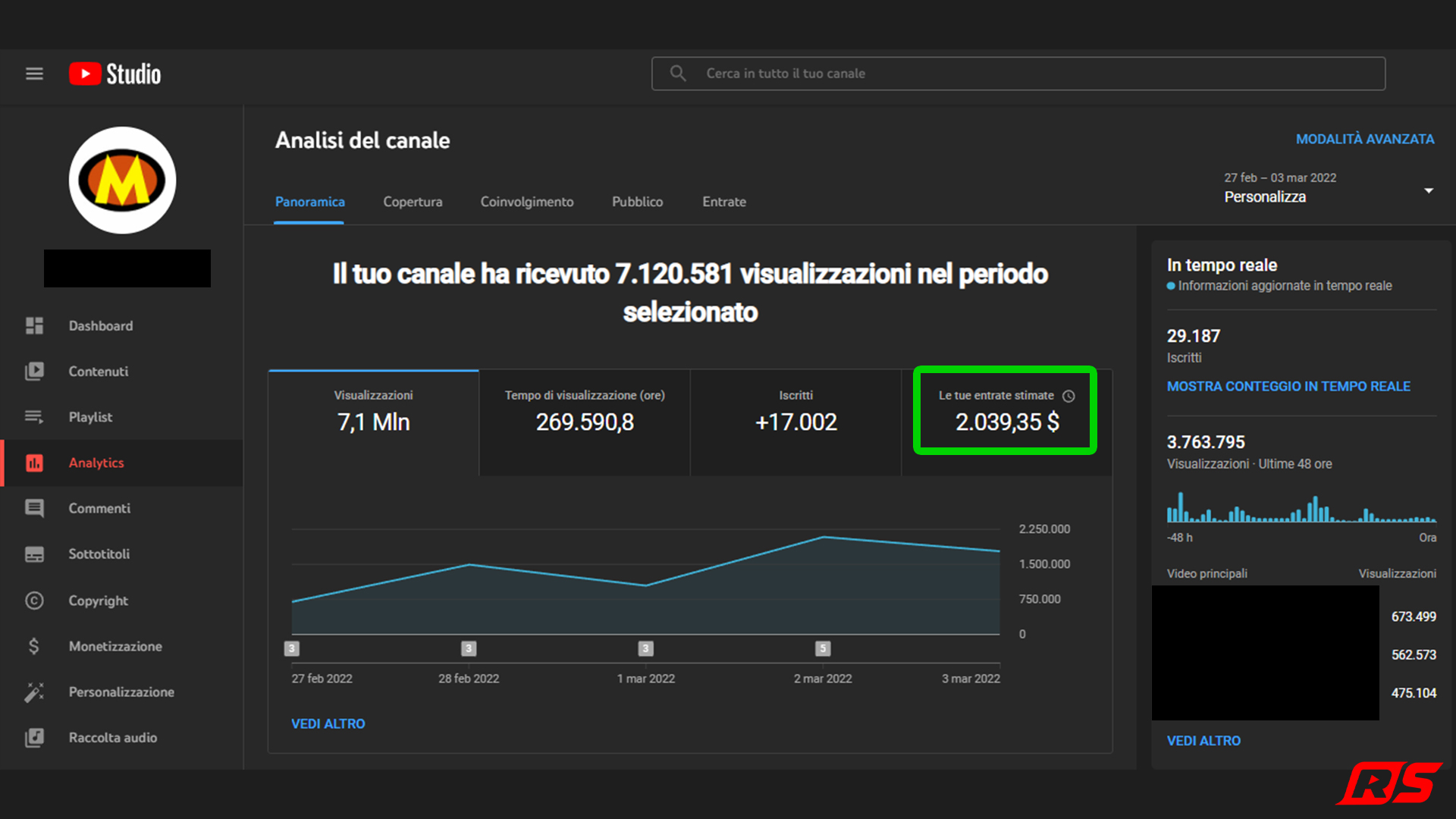
Task: Click the Sottotitoli sidebar icon
Action: coord(34,554)
